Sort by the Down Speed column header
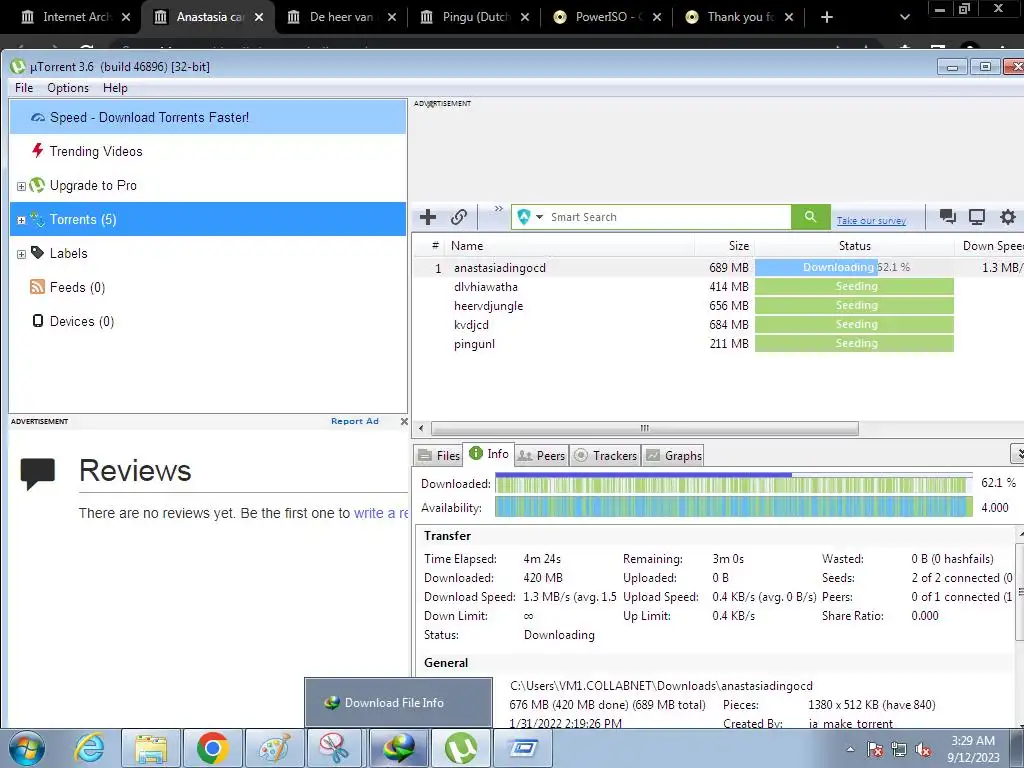The image size is (1024, 768). click(x=989, y=246)
